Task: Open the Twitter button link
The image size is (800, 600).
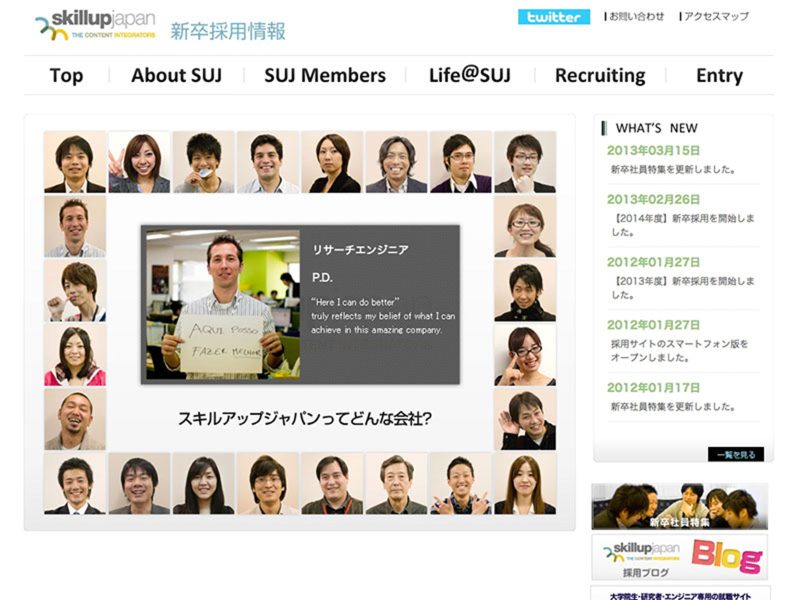Action: point(553,17)
